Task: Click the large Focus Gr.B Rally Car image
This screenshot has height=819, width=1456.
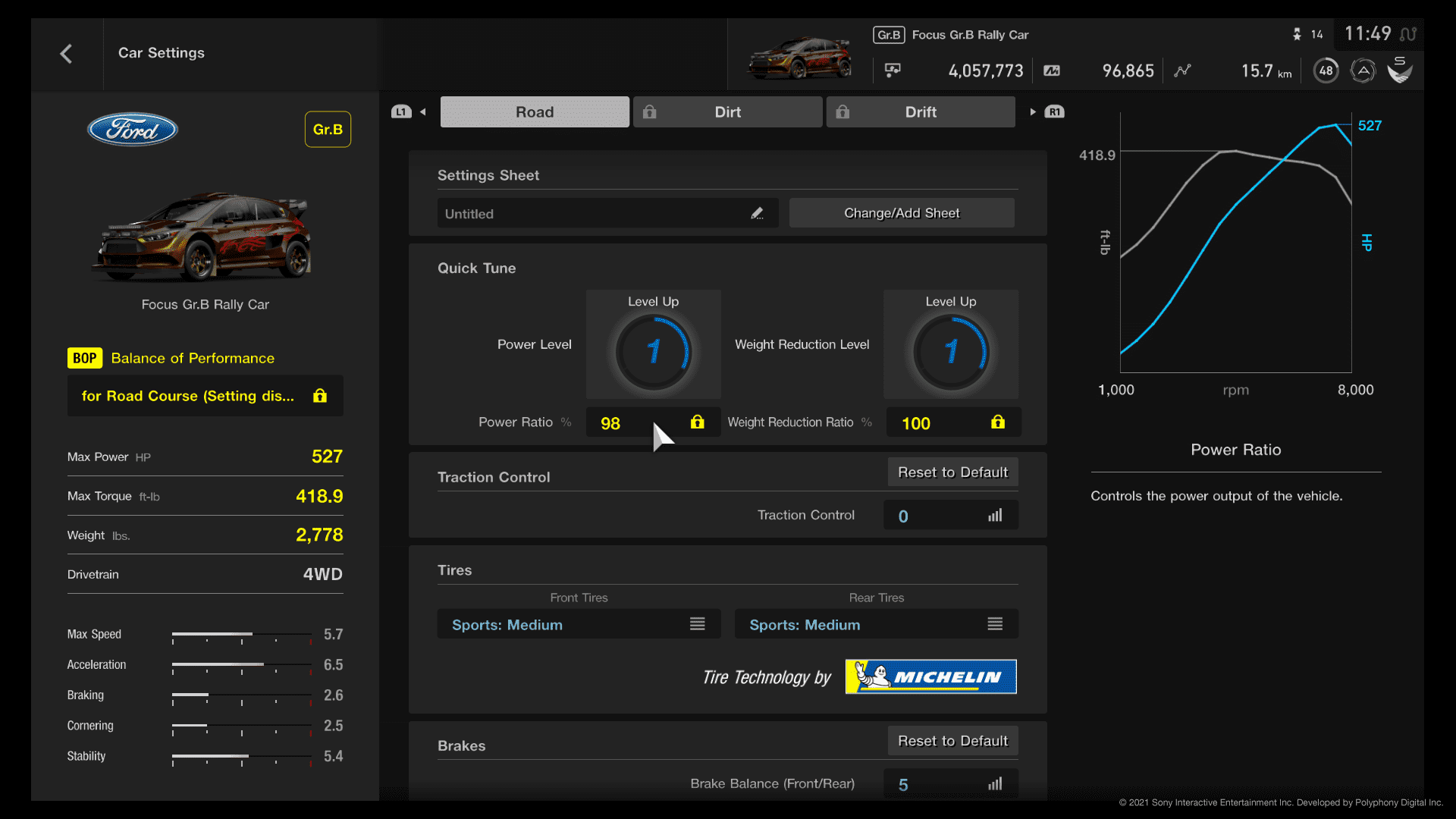Action: (x=202, y=237)
